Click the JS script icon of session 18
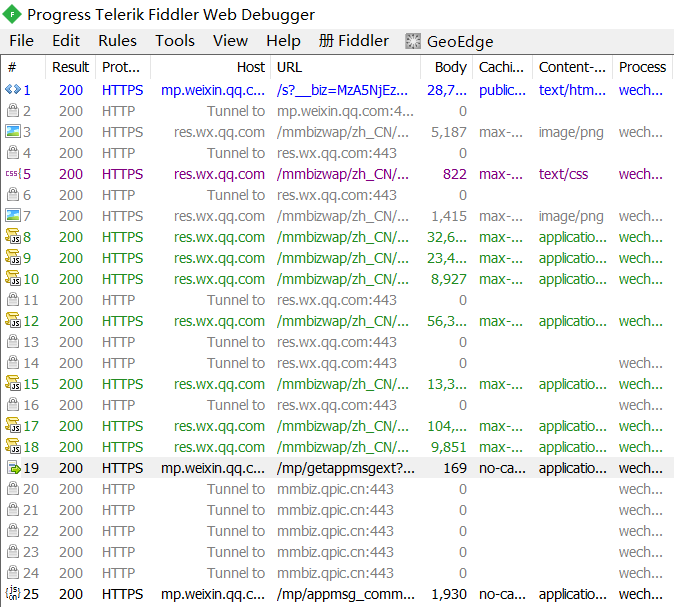 click(x=13, y=447)
